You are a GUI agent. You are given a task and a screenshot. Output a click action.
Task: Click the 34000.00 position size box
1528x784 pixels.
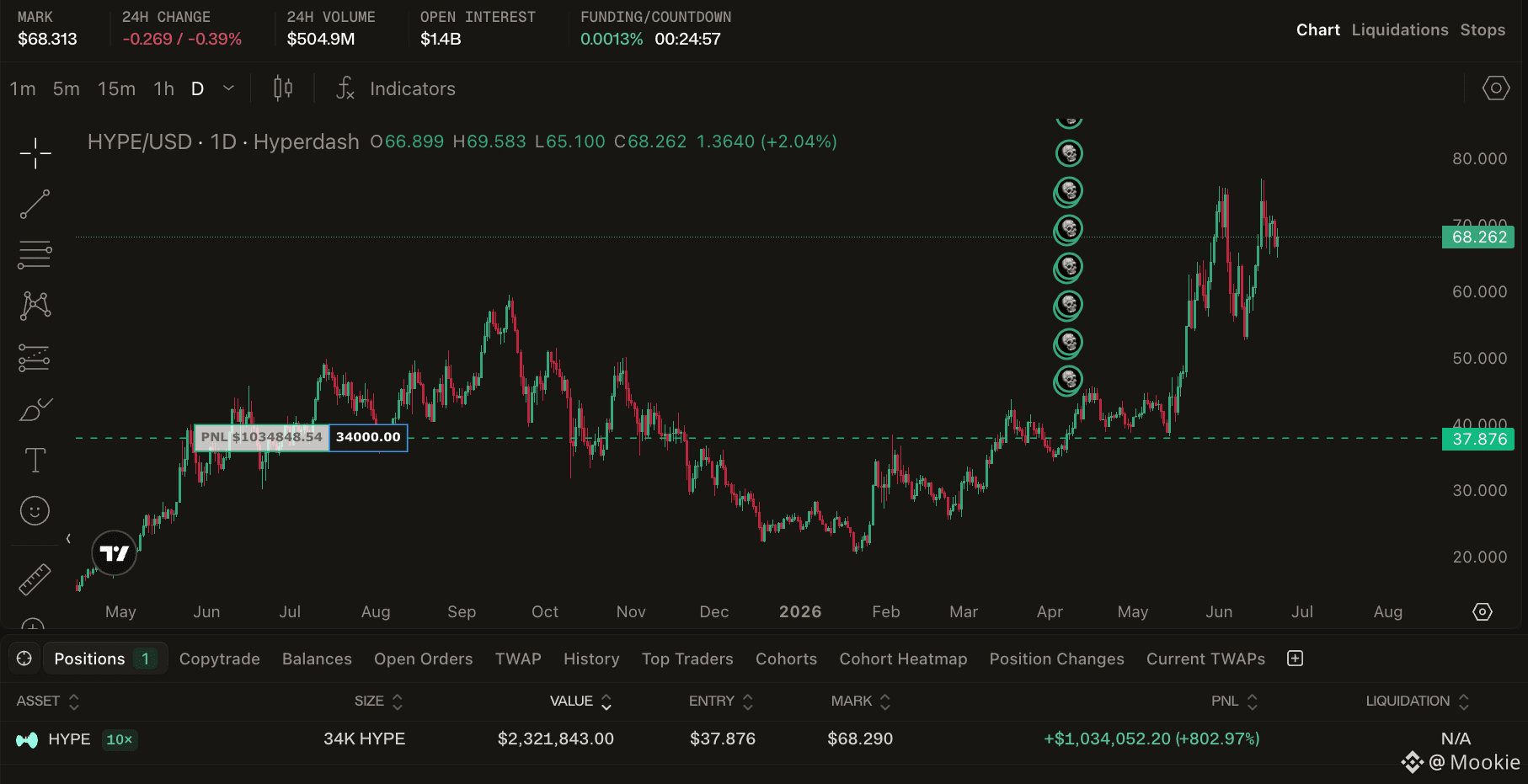click(368, 437)
